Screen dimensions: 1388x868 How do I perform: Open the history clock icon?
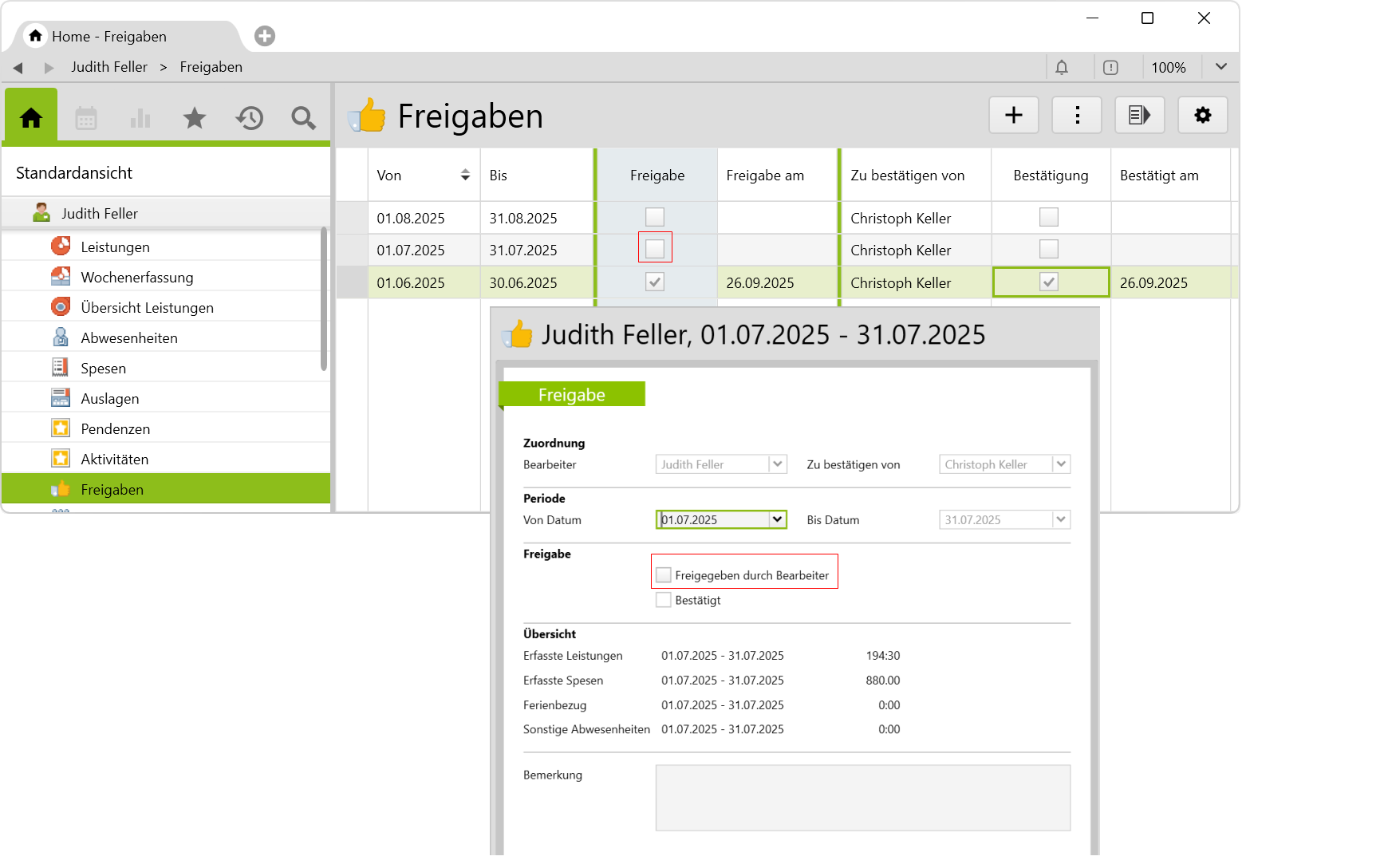249,118
